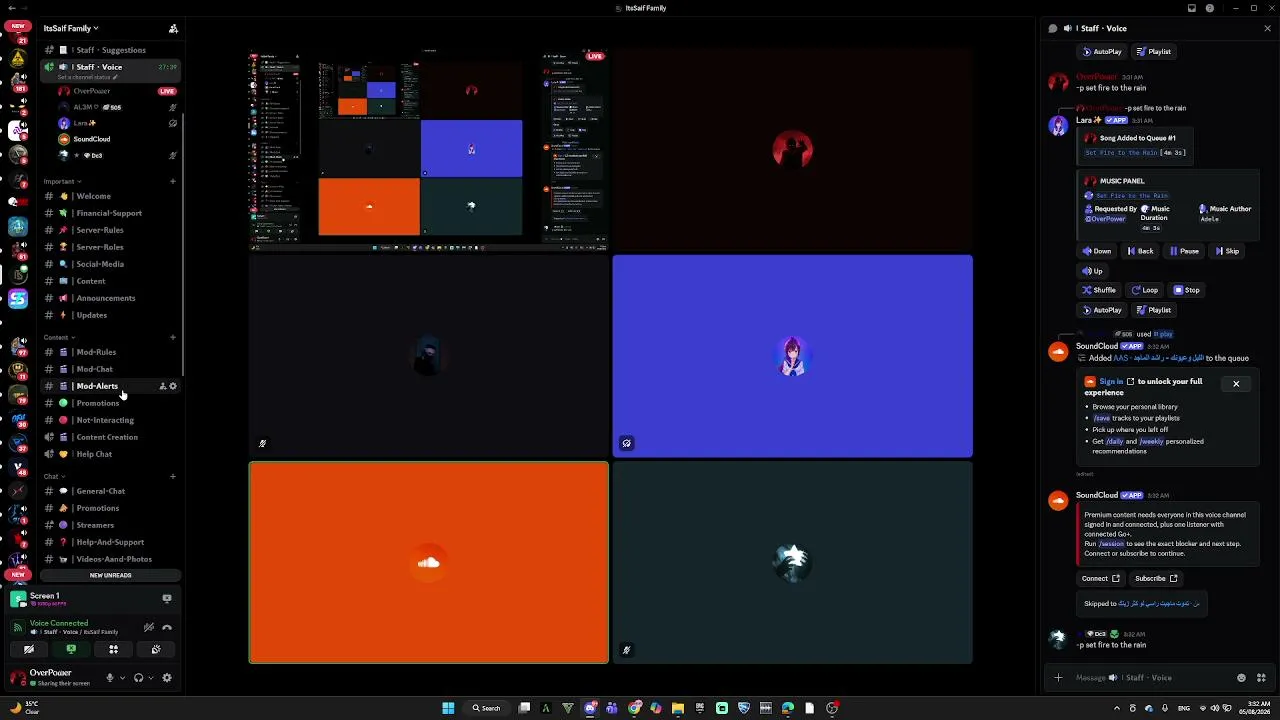The width and height of the screenshot is (1280, 720).
Task: Open headphones output options arrow
Action: pos(151,678)
